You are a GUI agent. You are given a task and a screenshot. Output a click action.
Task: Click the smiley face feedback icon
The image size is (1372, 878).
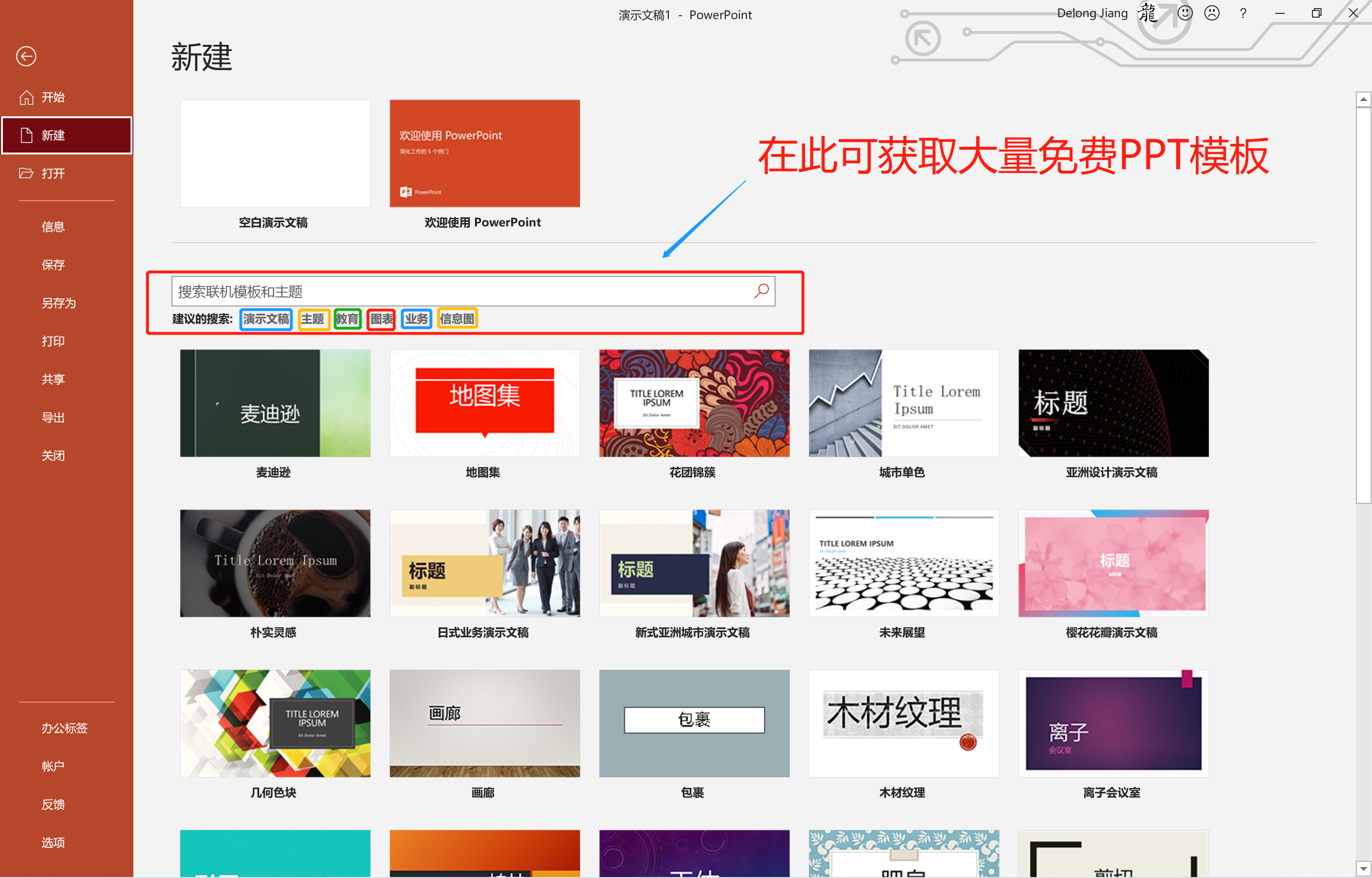tap(1185, 14)
